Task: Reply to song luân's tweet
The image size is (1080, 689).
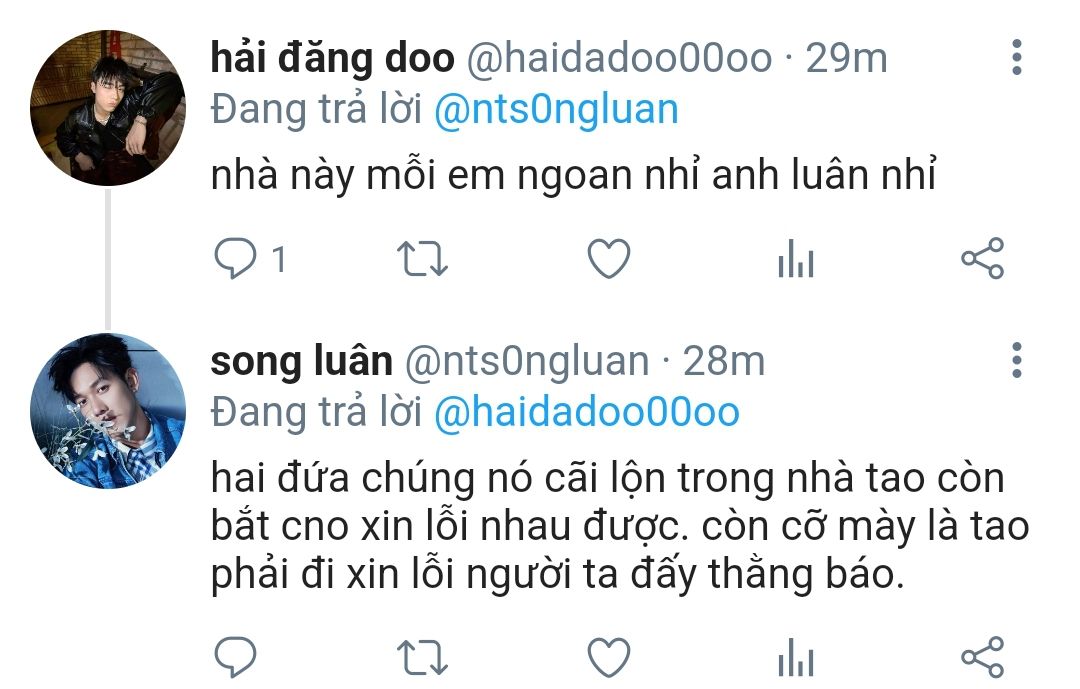Action: coord(235,657)
